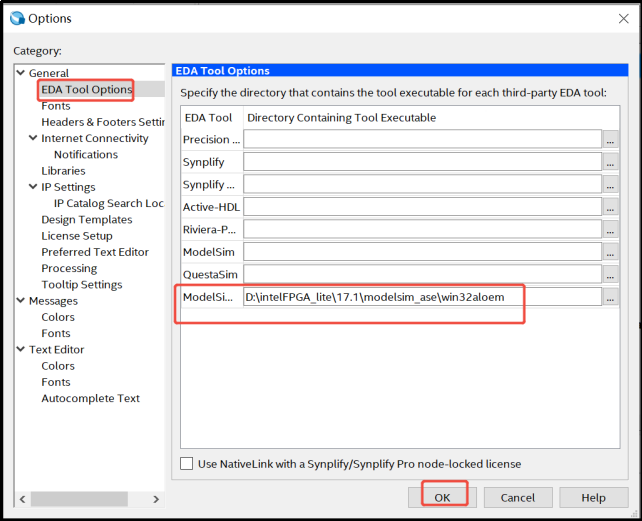Select IP Settings item

[x=68, y=187]
